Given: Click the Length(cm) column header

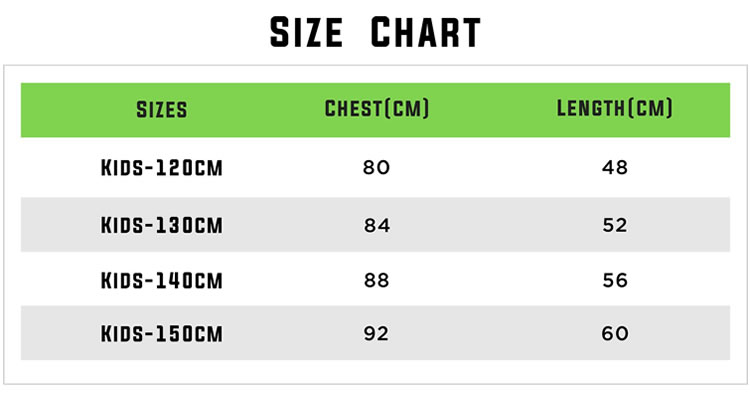Looking at the screenshot, I should pyautogui.click(x=615, y=109).
